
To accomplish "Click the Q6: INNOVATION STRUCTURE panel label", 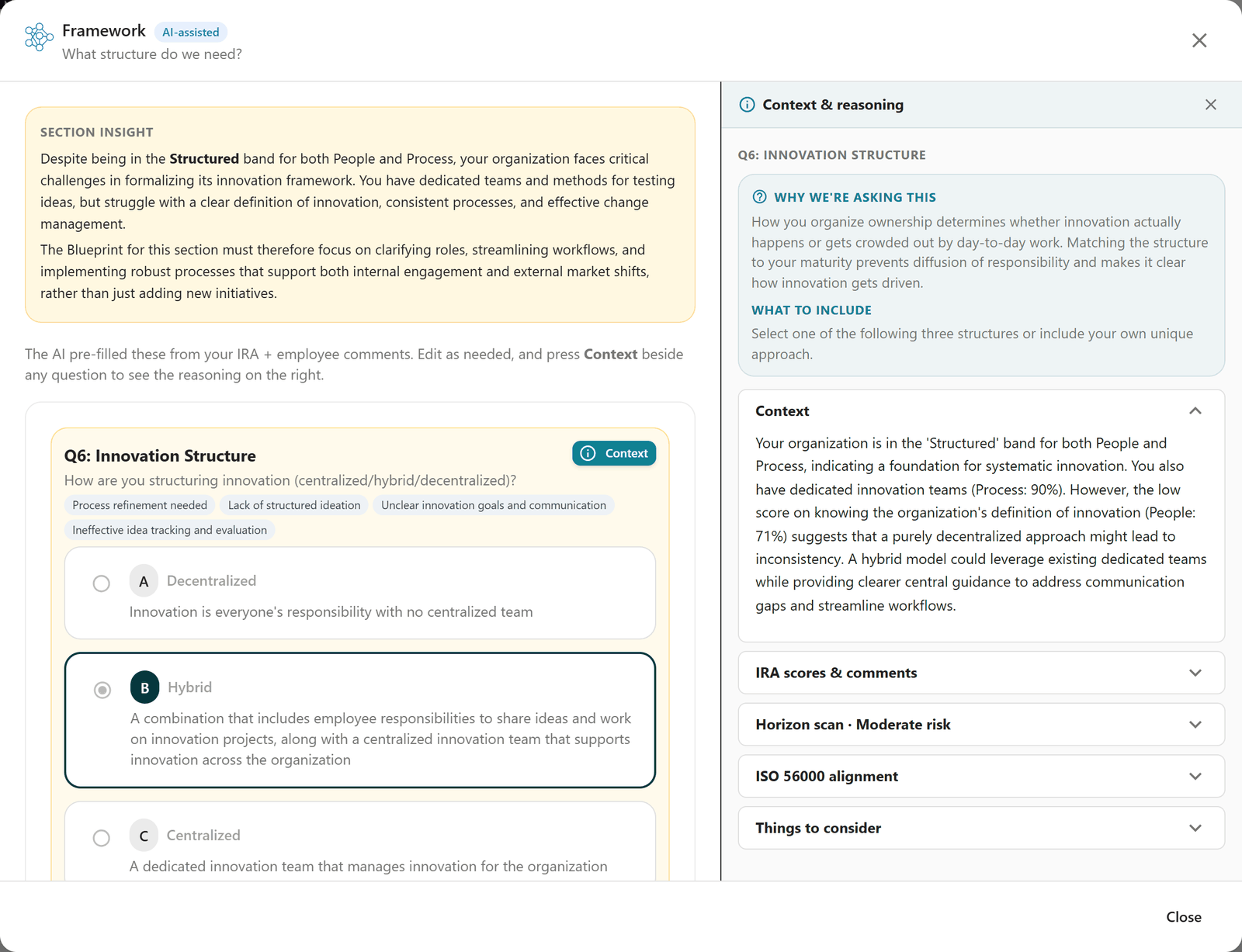I will [832, 155].
